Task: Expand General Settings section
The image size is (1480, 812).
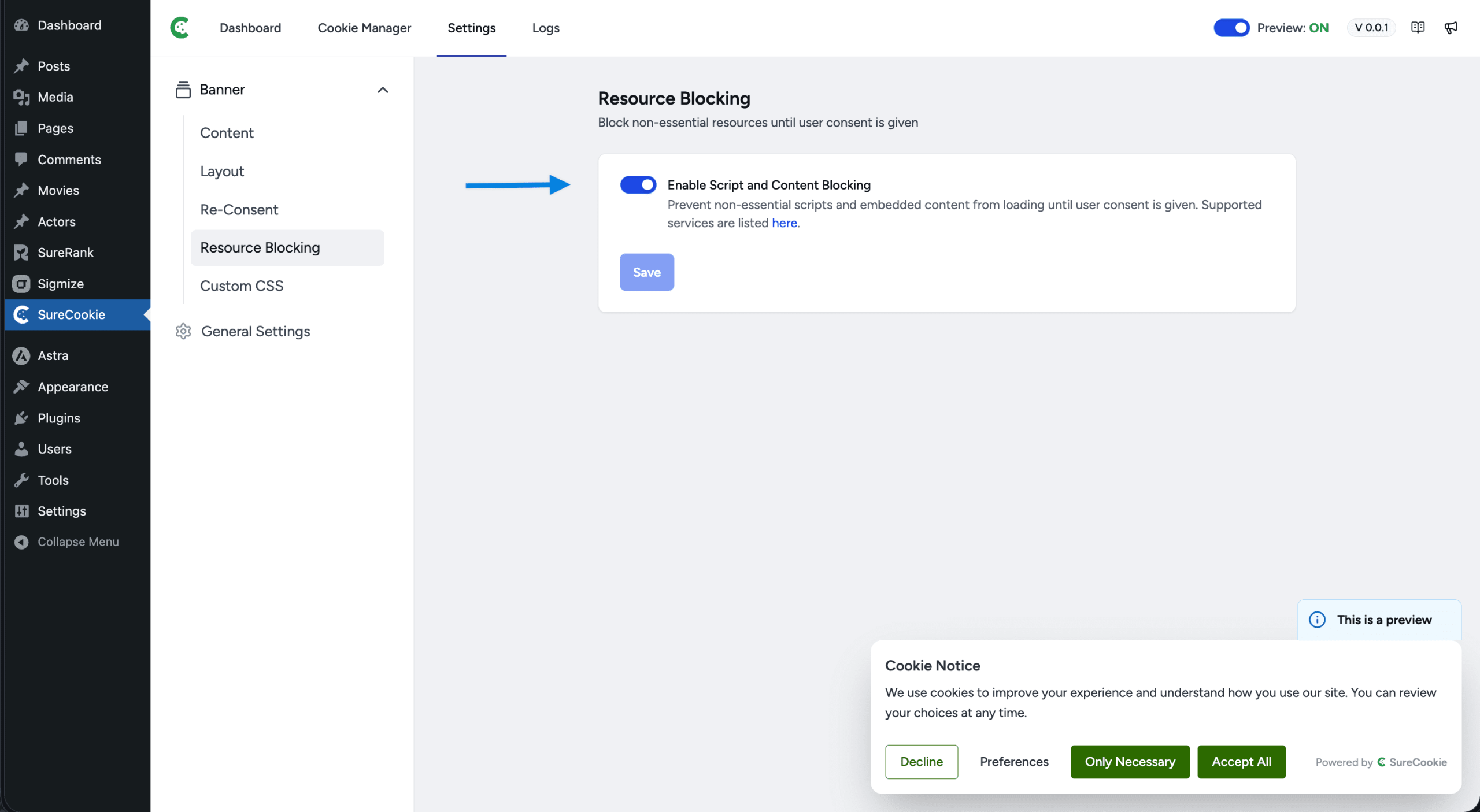Action: [x=256, y=331]
